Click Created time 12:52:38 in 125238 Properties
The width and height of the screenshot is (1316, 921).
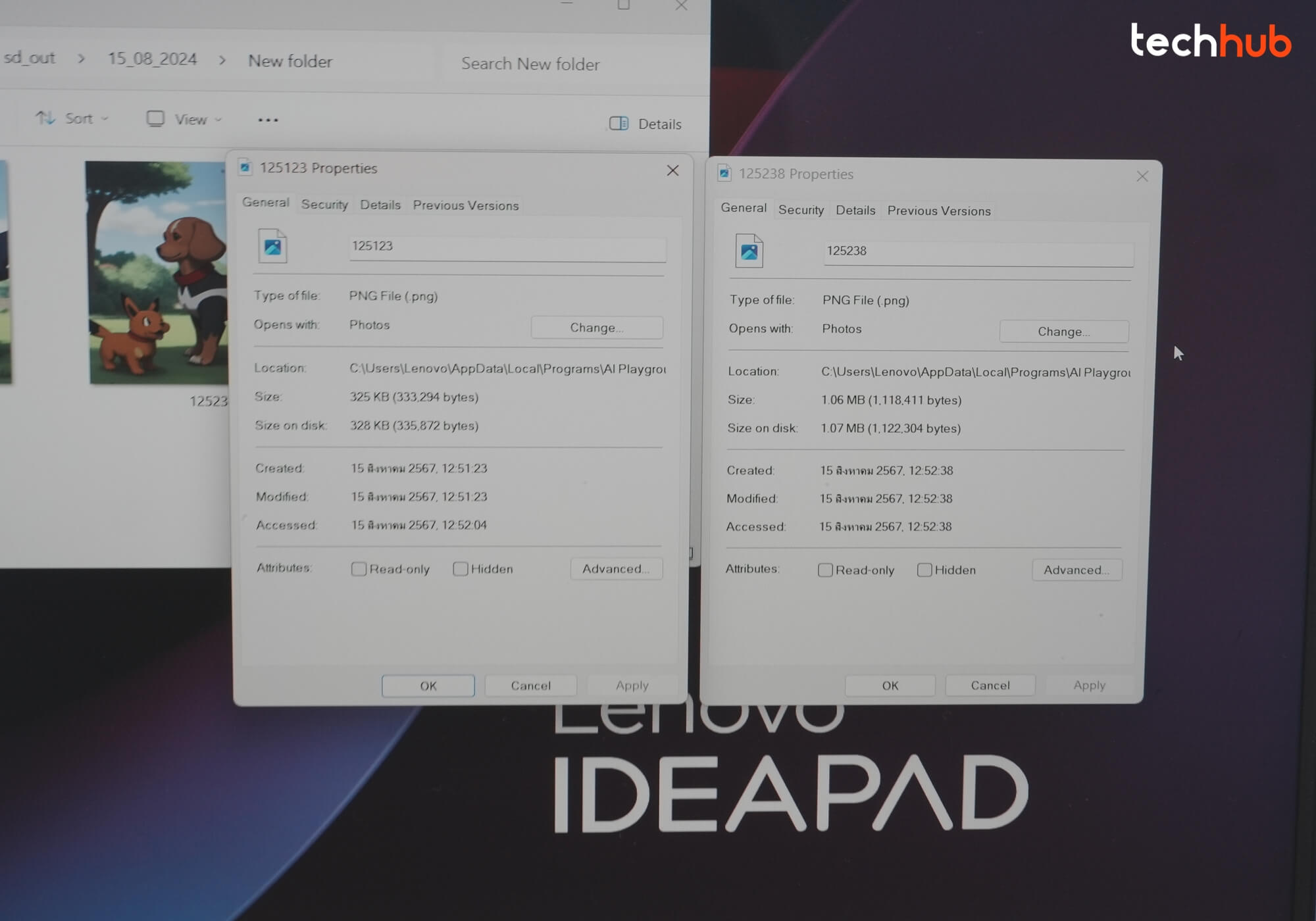pyautogui.click(x=886, y=471)
